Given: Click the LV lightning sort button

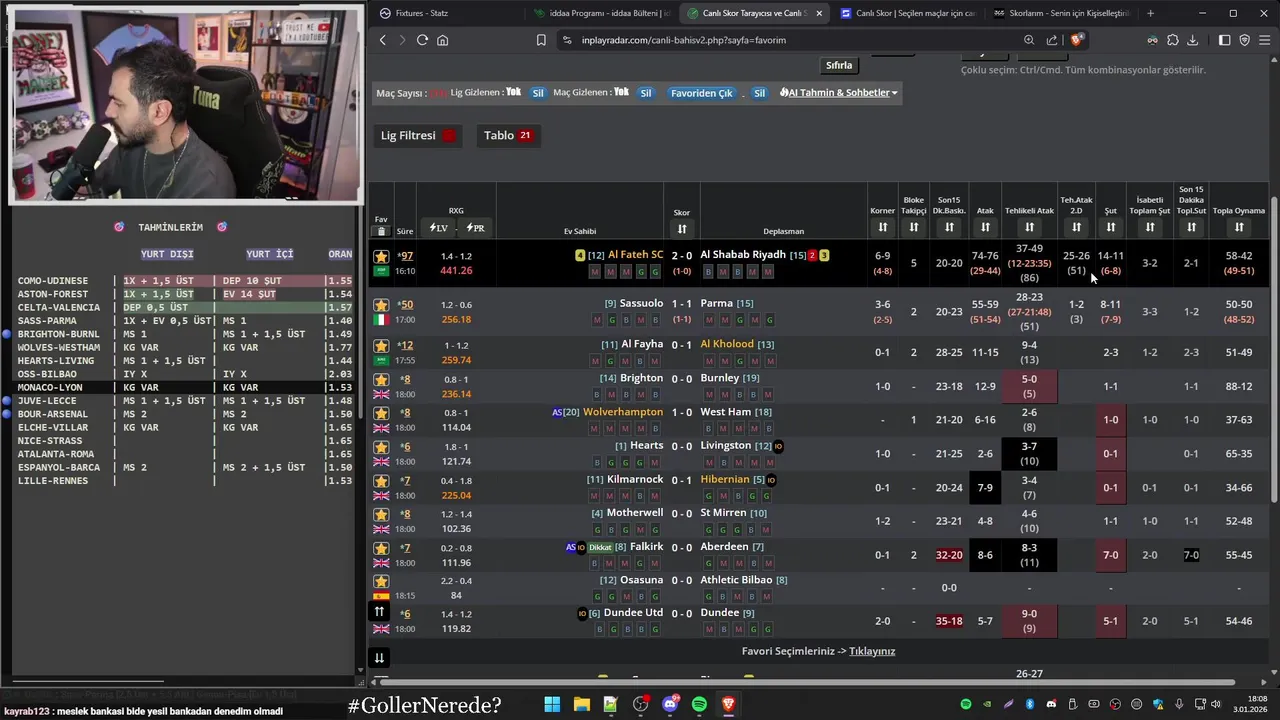Looking at the screenshot, I should [437, 228].
